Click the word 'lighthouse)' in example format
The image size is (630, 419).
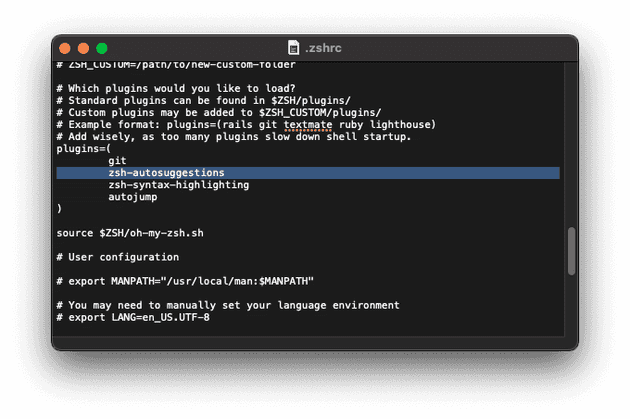(403, 125)
